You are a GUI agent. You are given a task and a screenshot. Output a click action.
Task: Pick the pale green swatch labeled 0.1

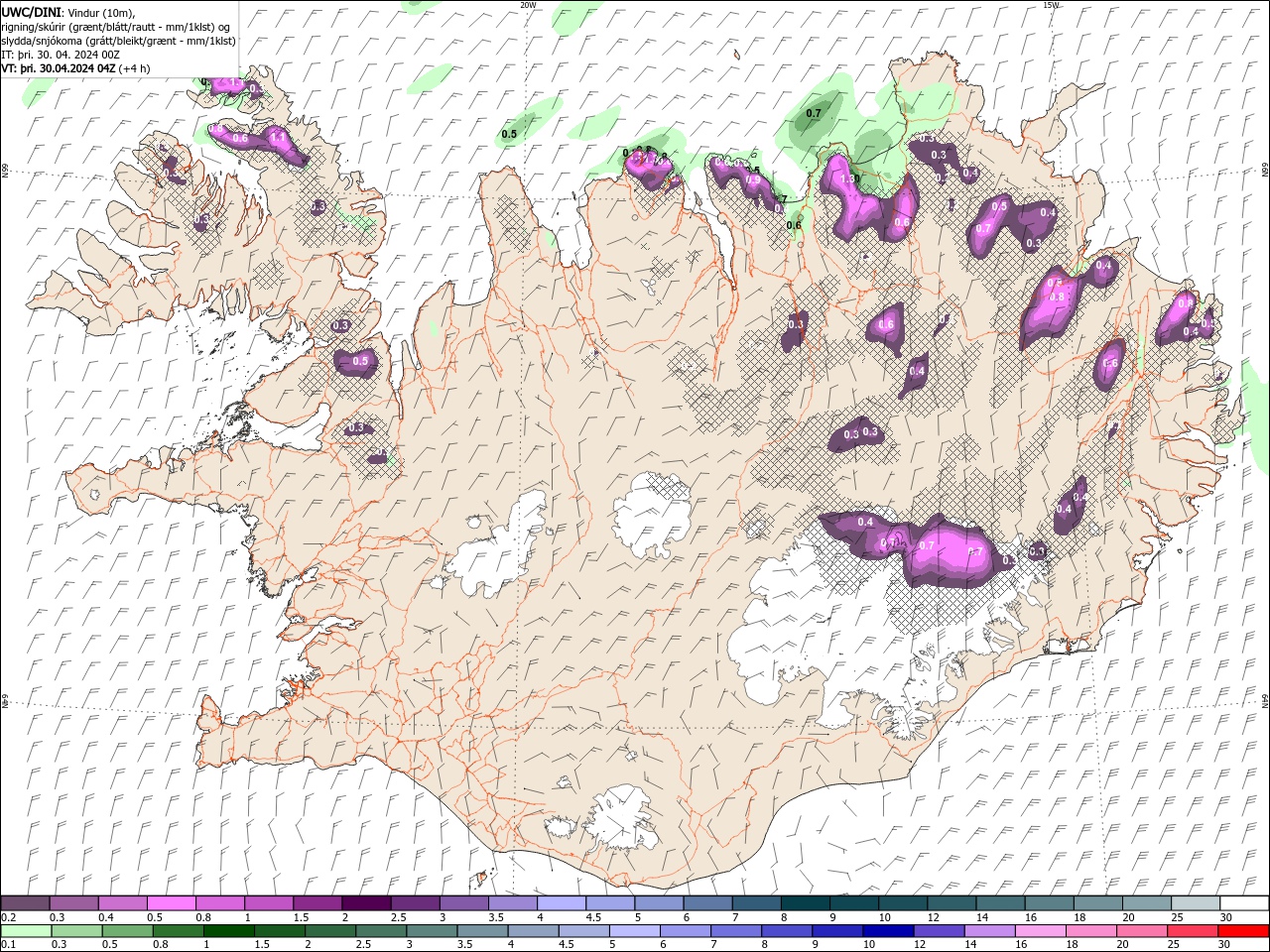pos(26,931)
